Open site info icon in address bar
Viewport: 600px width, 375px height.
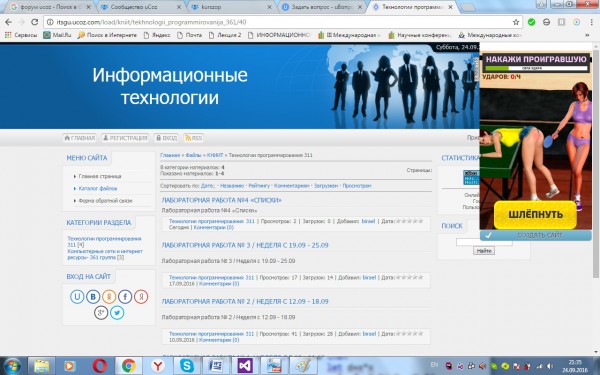[x=50, y=22]
